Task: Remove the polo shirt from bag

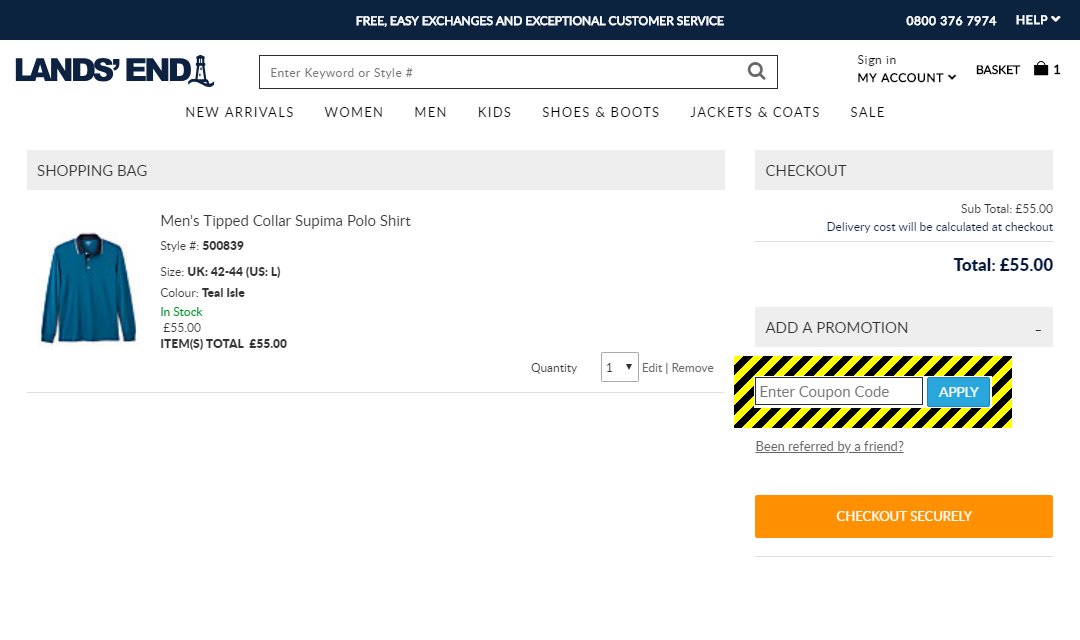Action: click(x=692, y=368)
